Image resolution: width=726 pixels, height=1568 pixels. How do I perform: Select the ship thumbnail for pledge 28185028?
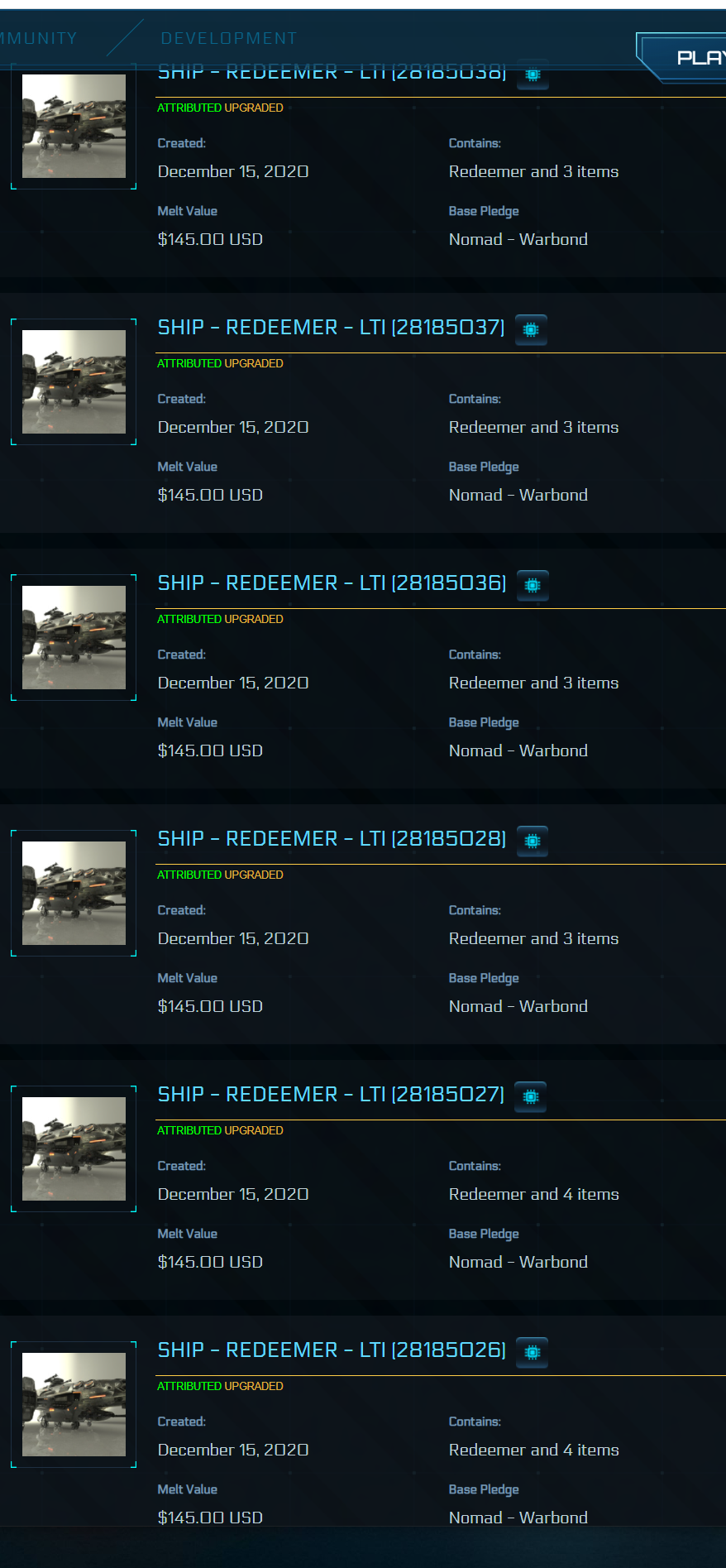74,893
